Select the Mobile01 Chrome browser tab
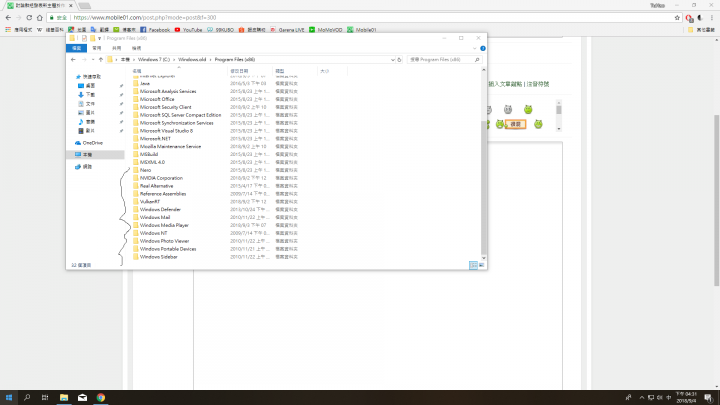This screenshot has width=720, height=405. click(x=40, y=6)
